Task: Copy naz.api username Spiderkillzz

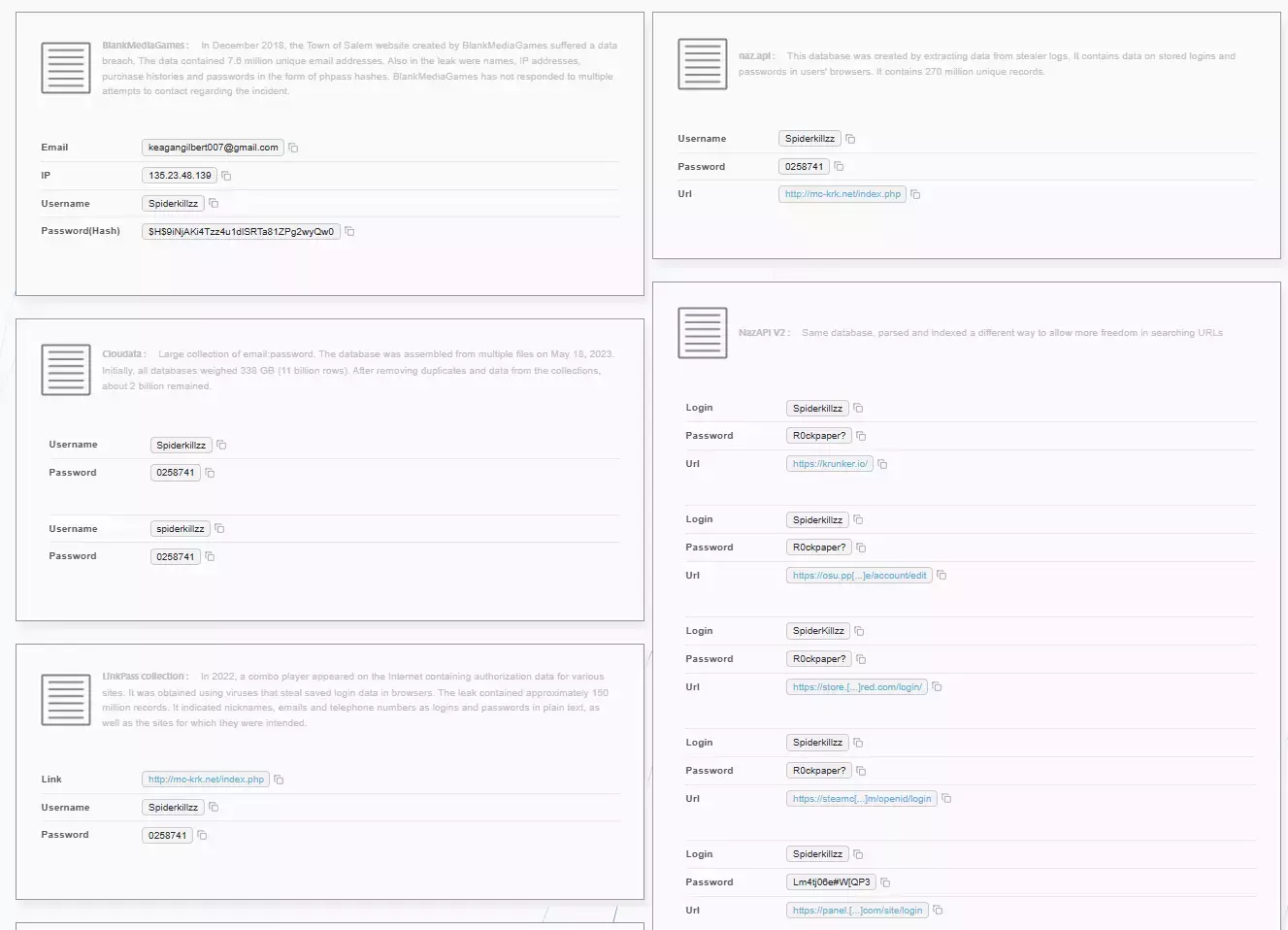Action: click(850, 140)
